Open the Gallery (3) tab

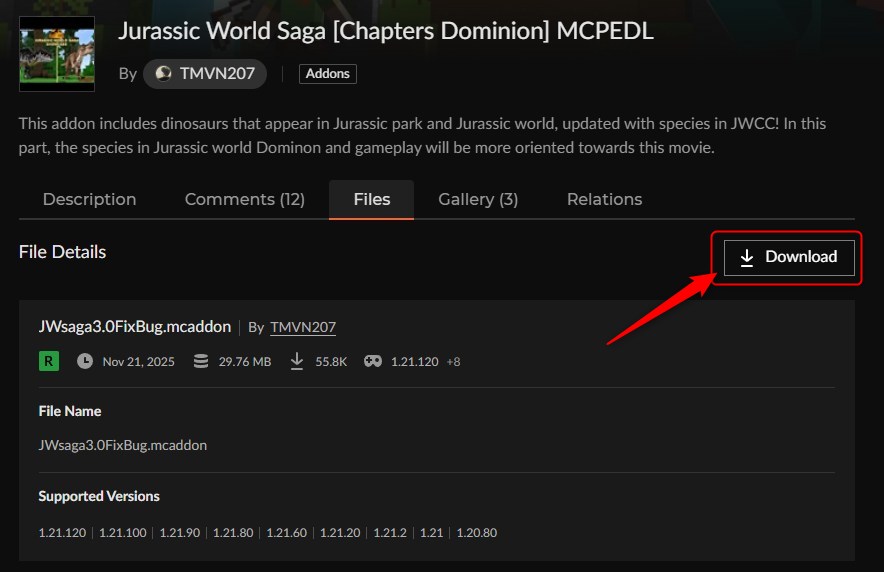coord(478,199)
